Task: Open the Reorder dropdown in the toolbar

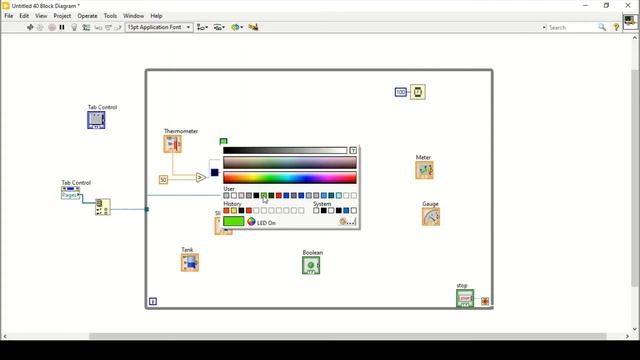Action: point(237,27)
